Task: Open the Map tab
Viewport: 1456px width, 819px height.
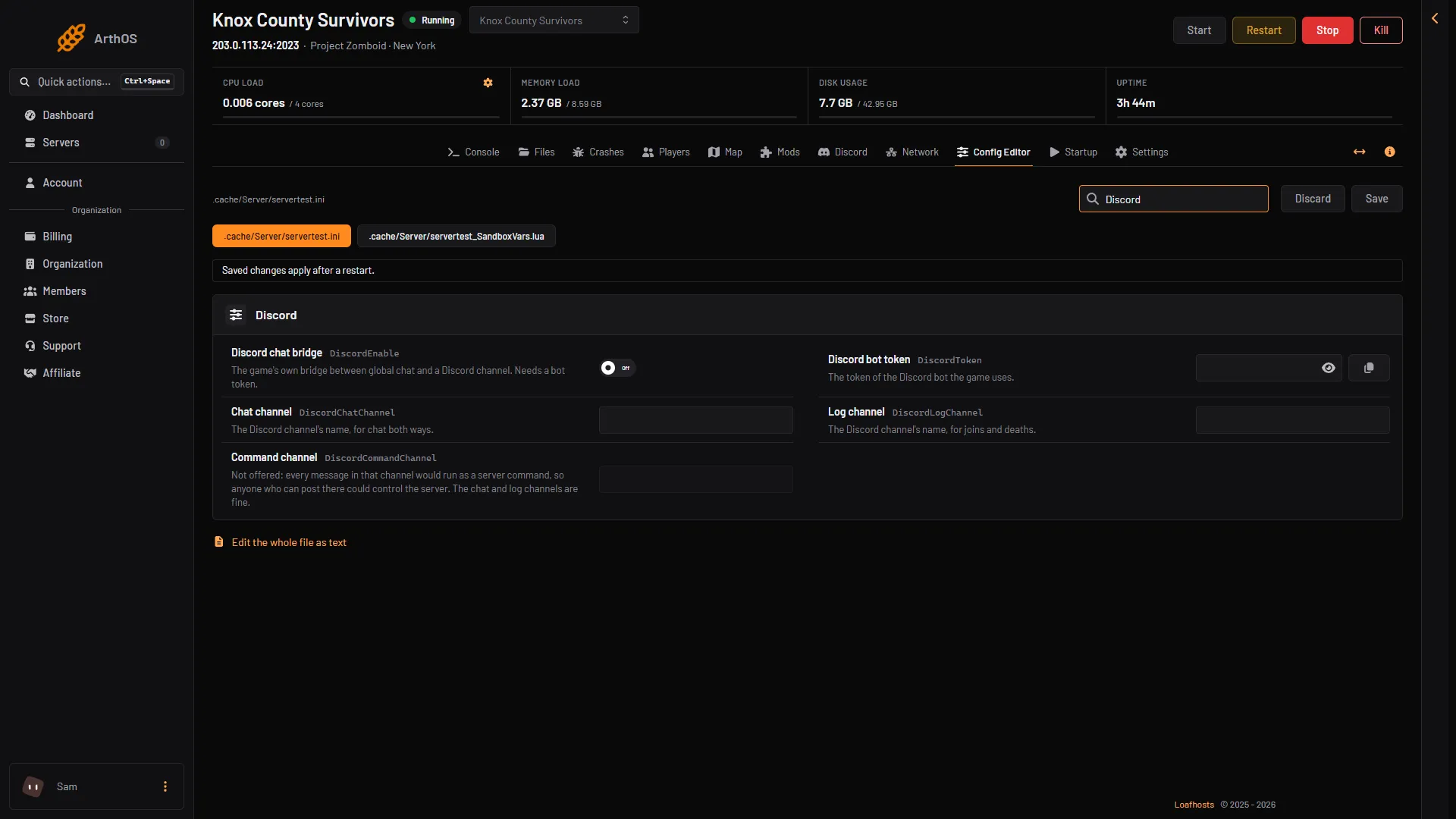Action: coord(725,152)
